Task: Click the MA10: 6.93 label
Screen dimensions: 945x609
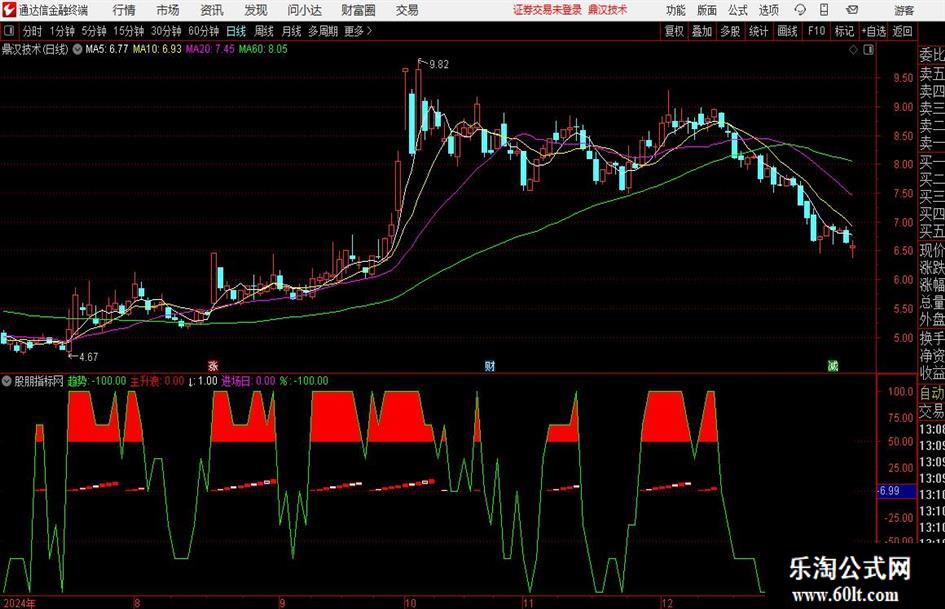Action: pos(157,49)
